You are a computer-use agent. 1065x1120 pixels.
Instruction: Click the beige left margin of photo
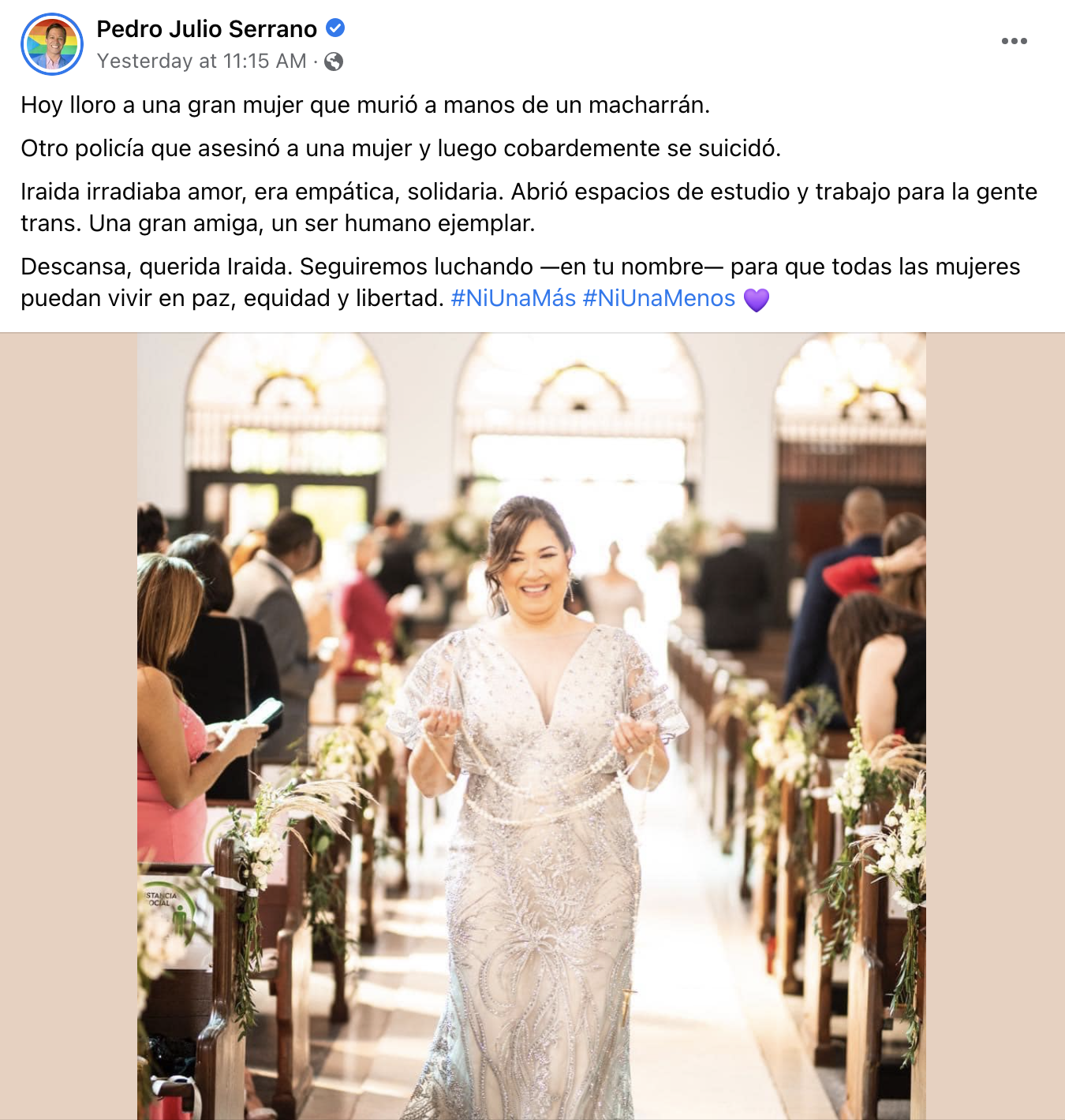[69, 726]
